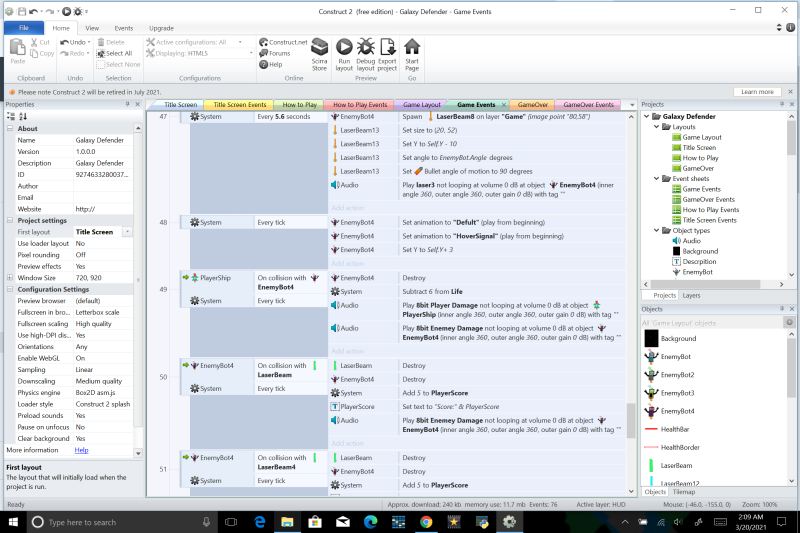Click the Delete trash icon
Image resolution: width=800 pixels, height=533 pixels.
tap(101, 42)
